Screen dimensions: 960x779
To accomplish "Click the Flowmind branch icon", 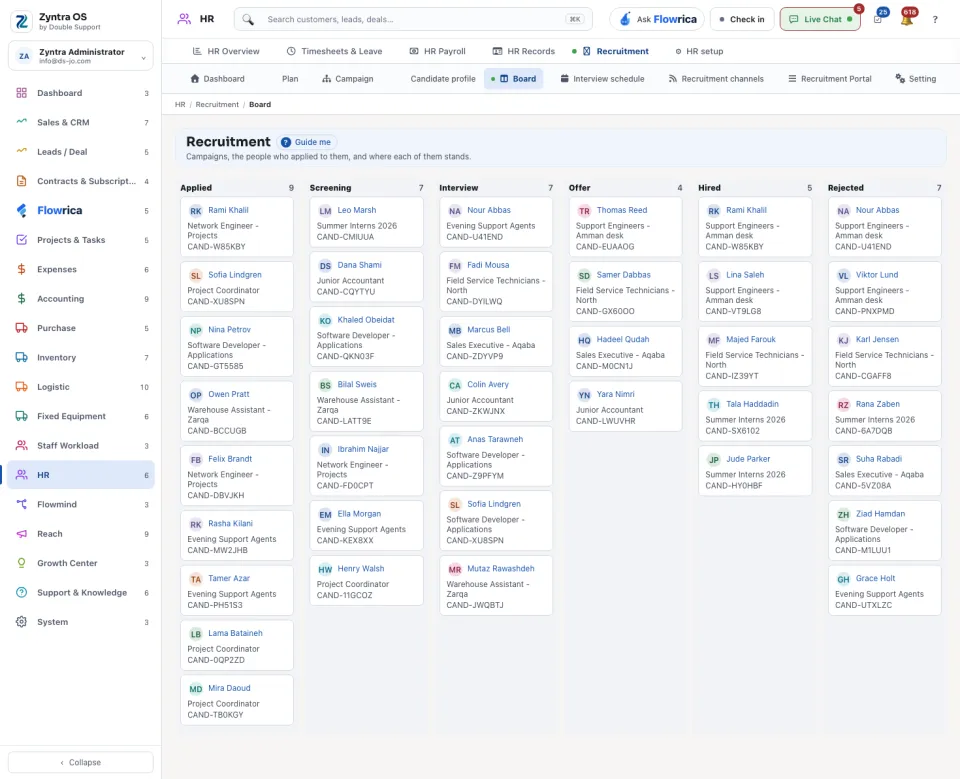I will pyautogui.click(x=21, y=505).
